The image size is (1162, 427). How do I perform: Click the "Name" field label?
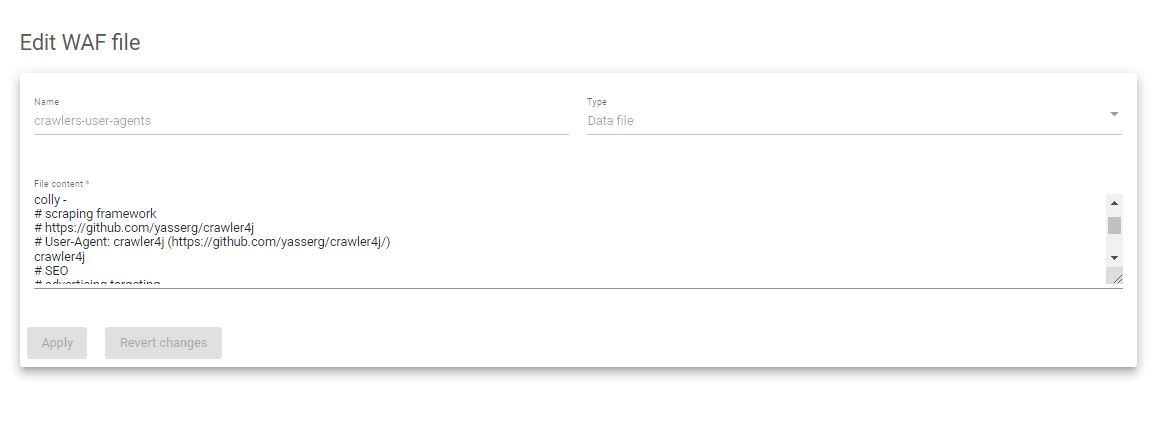click(46, 102)
